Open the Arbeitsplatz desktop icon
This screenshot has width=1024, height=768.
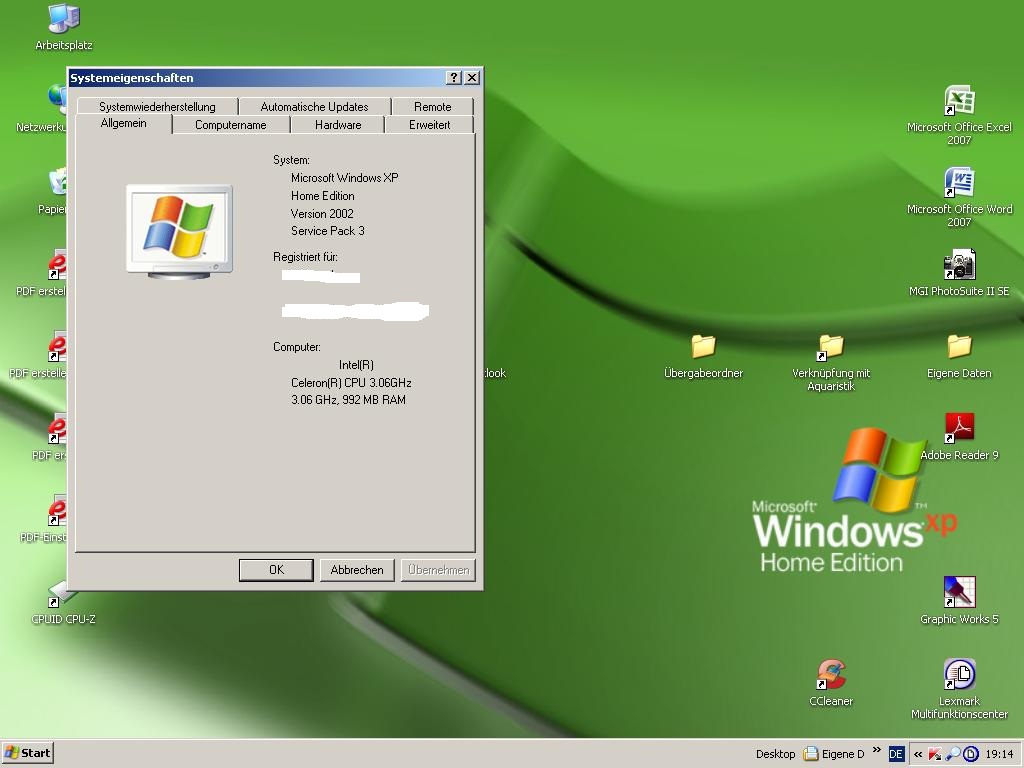point(64,27)
